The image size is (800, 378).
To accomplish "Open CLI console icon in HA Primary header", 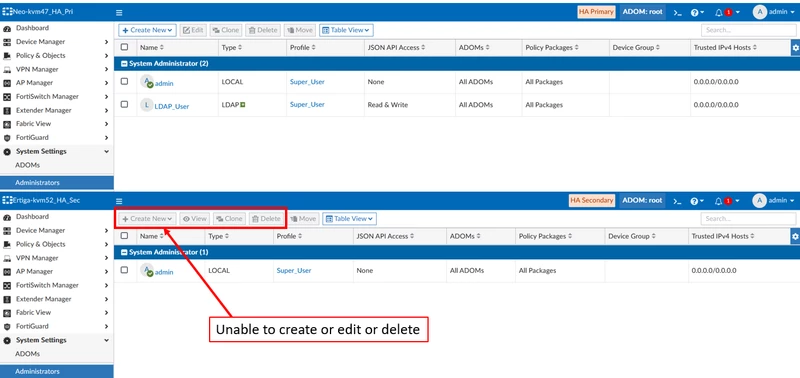I will [677, 12].
